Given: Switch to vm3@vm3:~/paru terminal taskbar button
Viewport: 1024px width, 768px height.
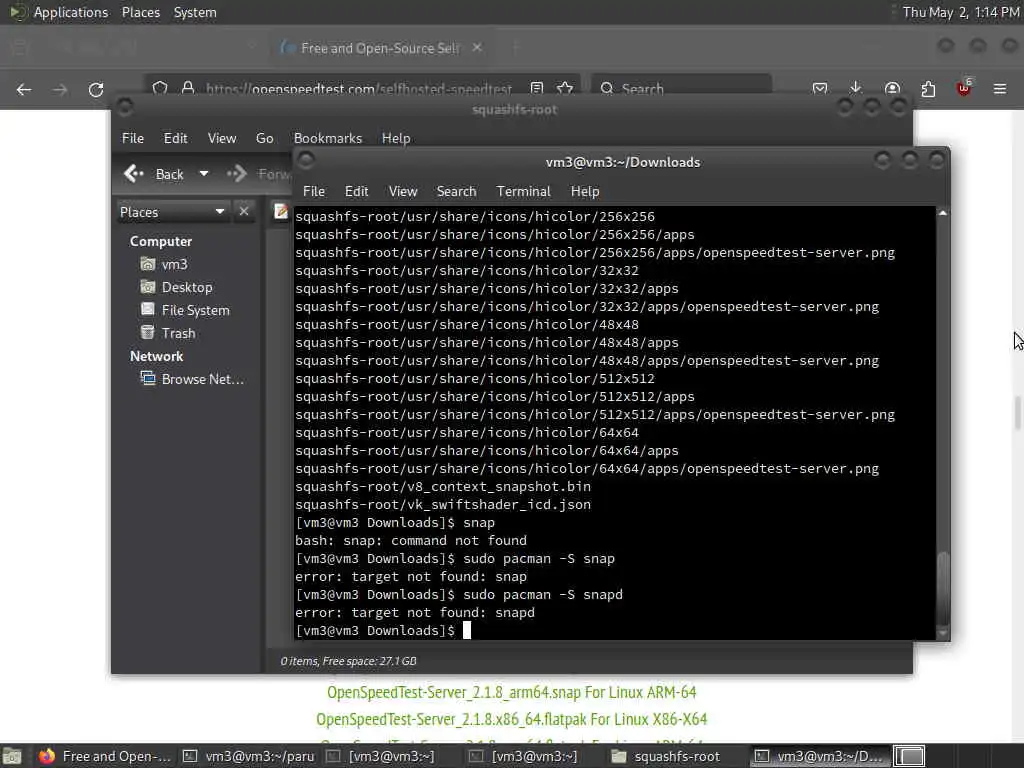Looking at the screenshot, I should pyautogui.click(x=248, y=756).
